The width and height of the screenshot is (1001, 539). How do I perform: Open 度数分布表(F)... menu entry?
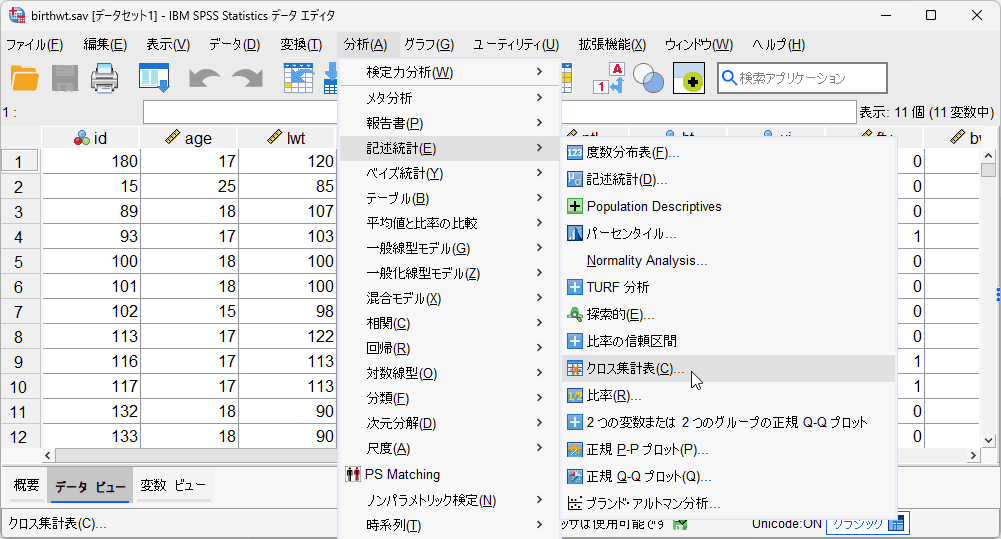(728, 152)
